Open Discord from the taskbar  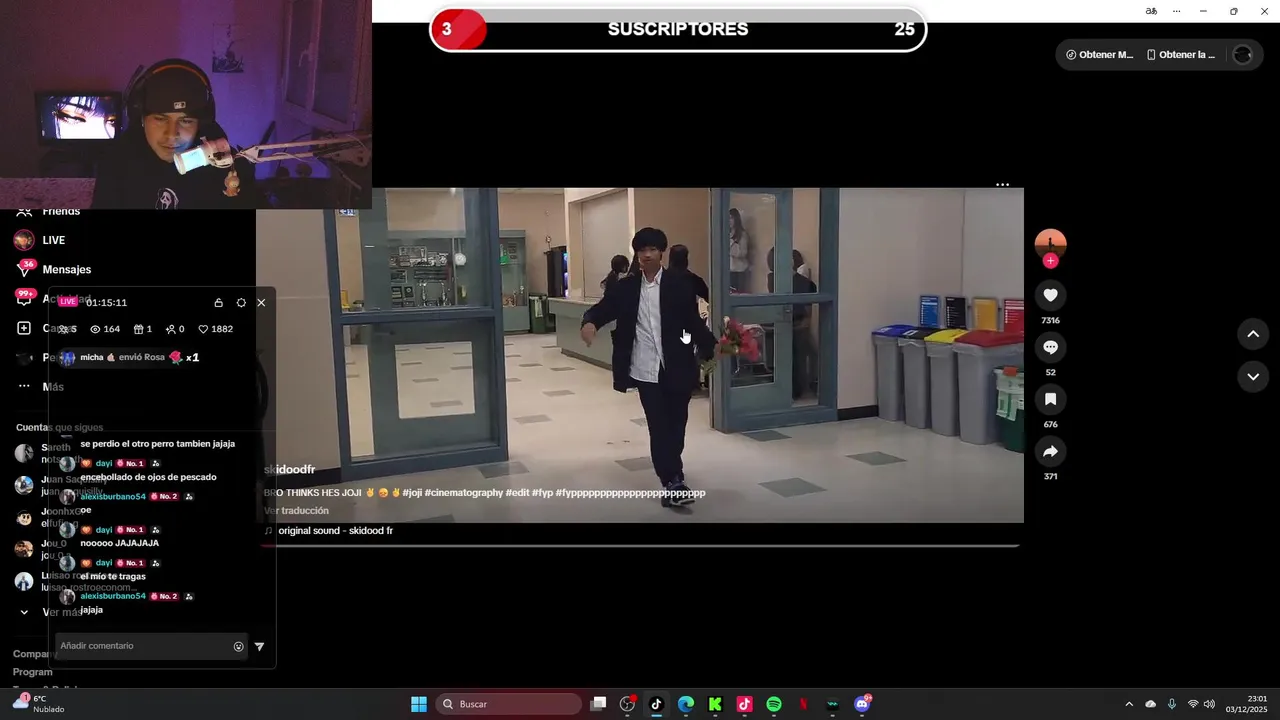[862, 704]
